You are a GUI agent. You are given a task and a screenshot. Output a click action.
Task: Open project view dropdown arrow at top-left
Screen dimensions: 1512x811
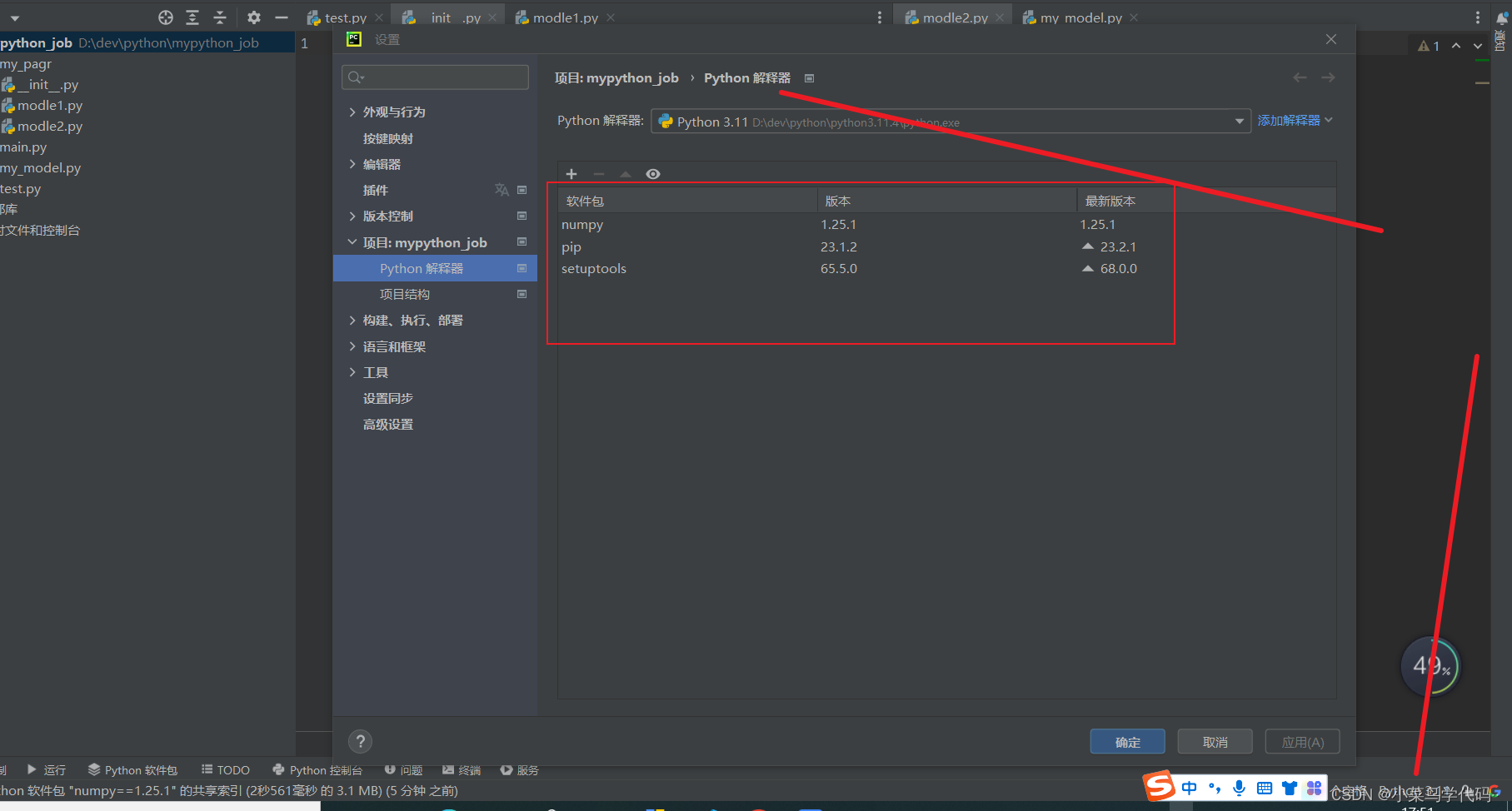[x=15, y=18]
